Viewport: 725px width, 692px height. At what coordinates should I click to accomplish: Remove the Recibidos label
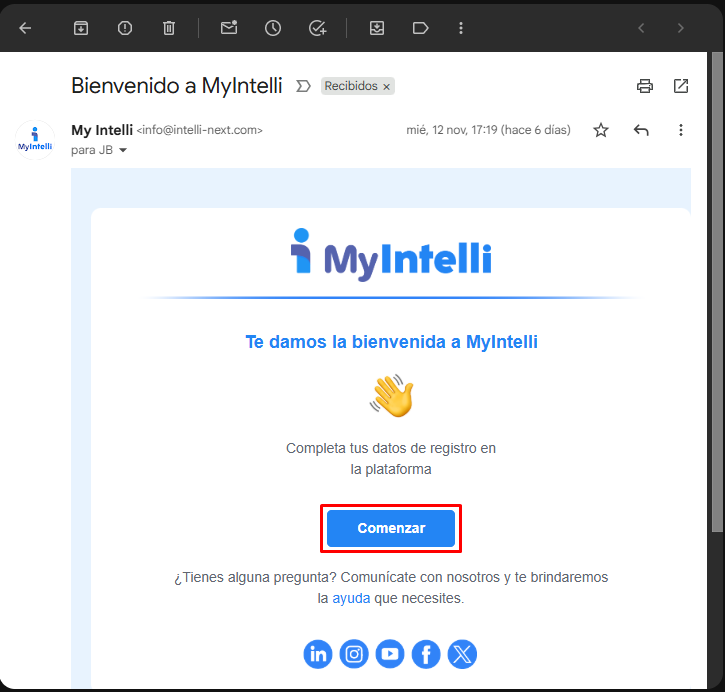pyautogui.click(x=387, y=87)
